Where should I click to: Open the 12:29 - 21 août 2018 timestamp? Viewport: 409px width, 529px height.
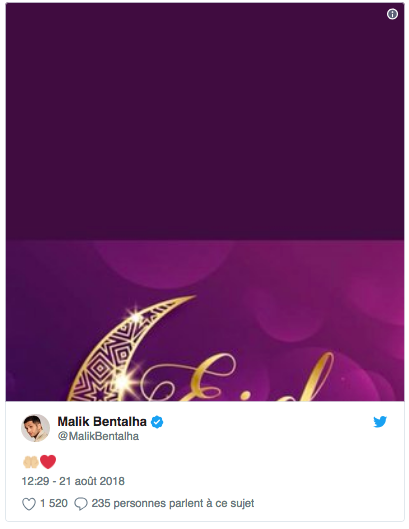(73, 481)
